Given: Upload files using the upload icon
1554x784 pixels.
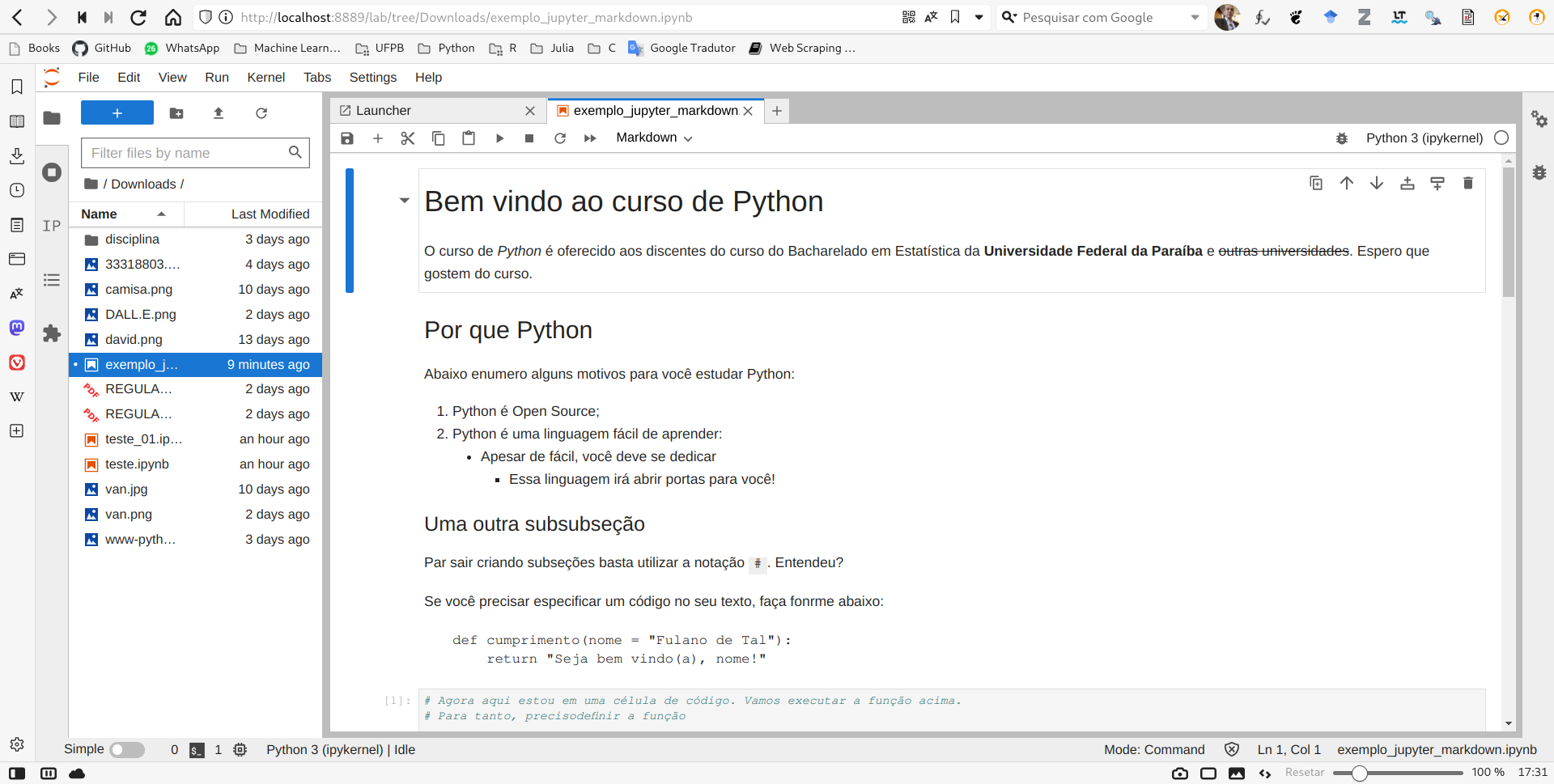Looking at the screenshot, I should pyautogui.click(x=219, y=113).
